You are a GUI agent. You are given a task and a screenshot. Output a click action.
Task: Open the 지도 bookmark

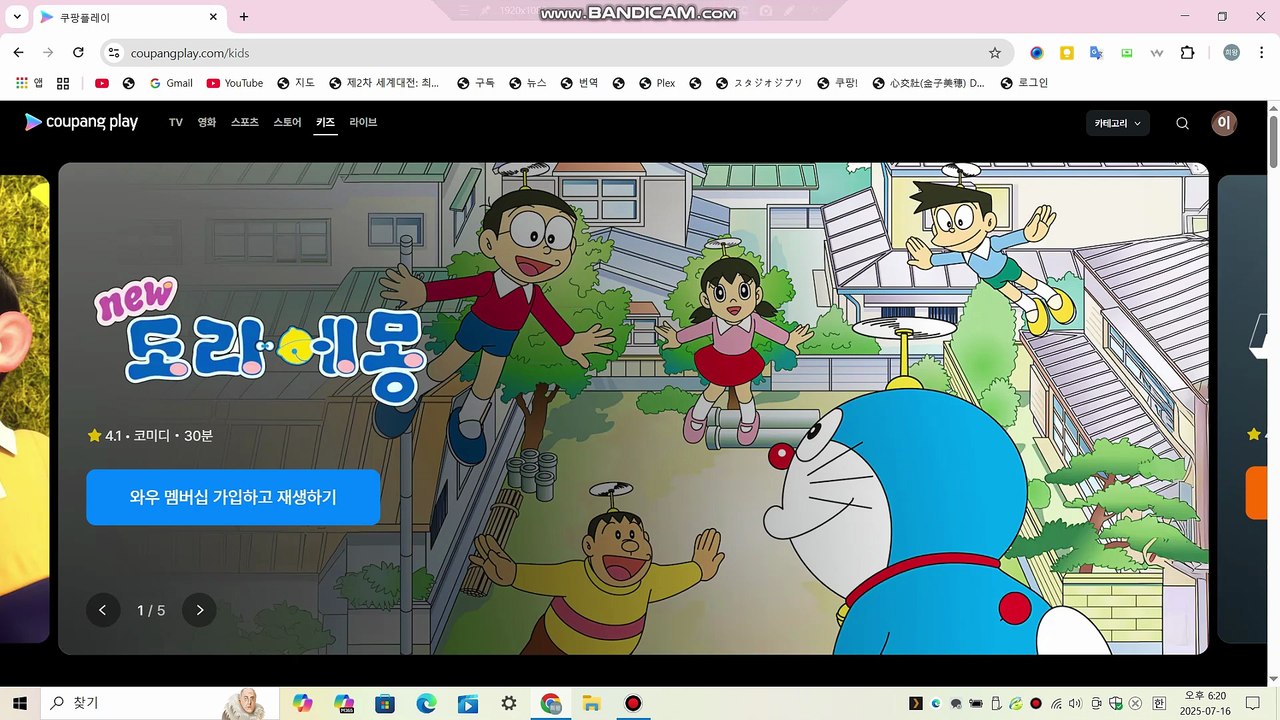point(296,83)
